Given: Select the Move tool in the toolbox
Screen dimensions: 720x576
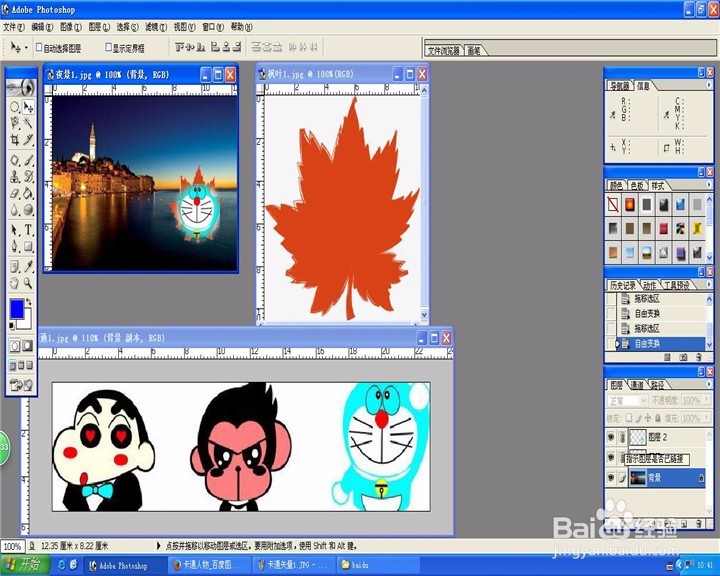Looking at the screenshot, I should [x=28, y=107].
